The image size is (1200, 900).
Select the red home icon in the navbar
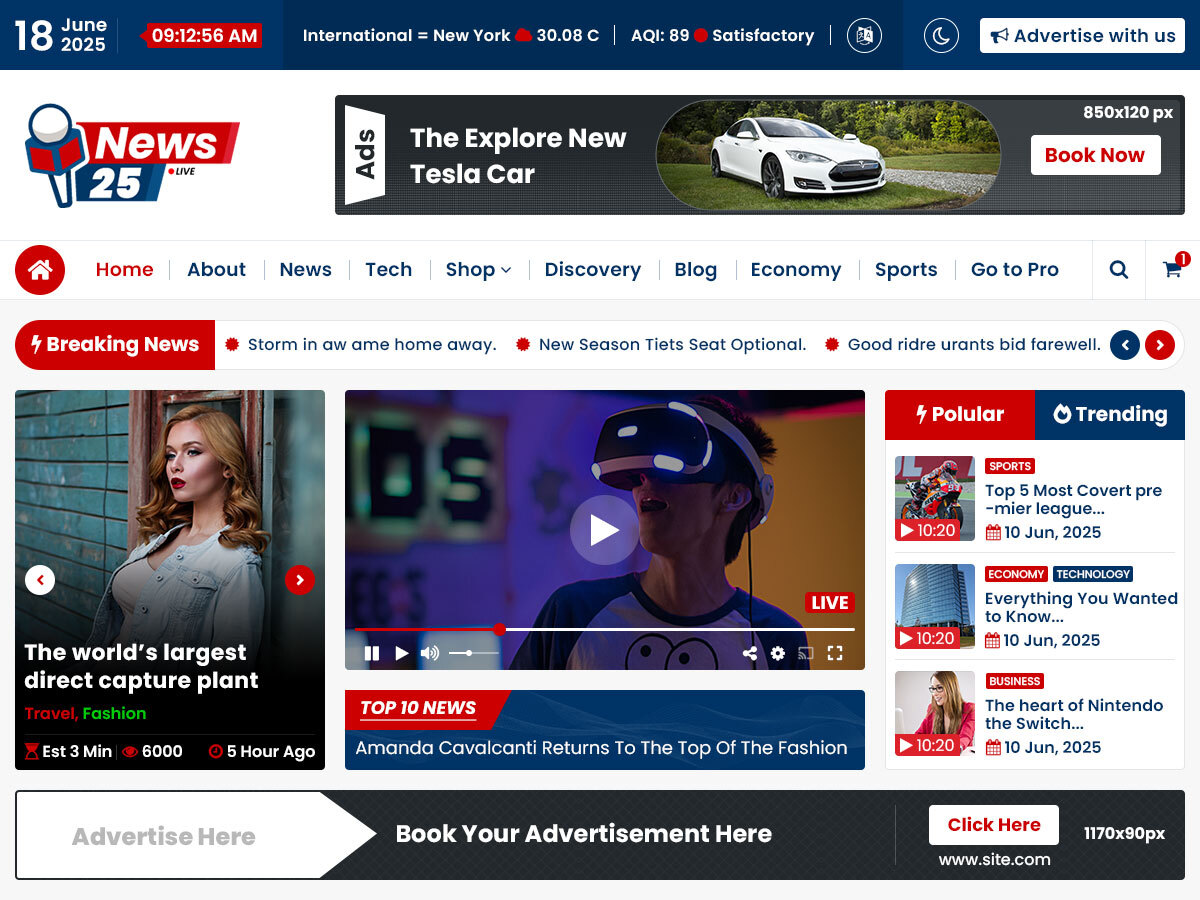tap(39, 269)
